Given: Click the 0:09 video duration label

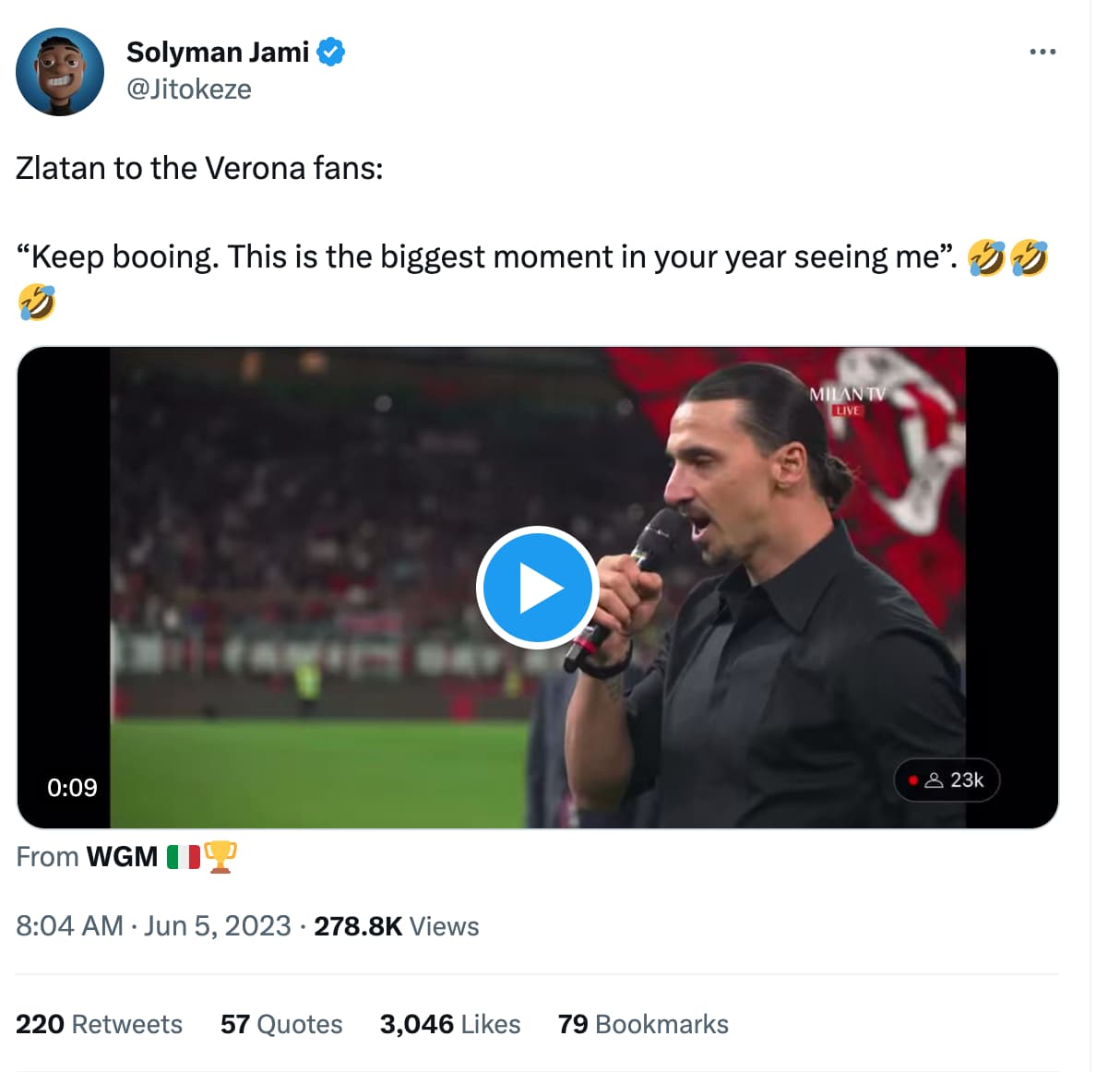Looking at the screenshot, I should coord(72,788).
